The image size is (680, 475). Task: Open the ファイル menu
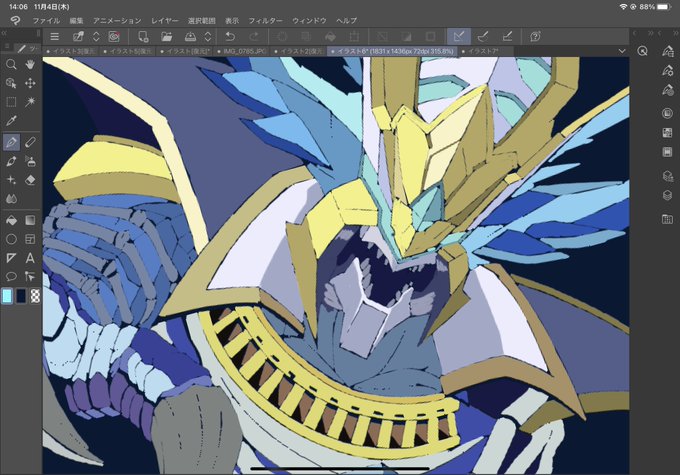click(x=46, y=20)
